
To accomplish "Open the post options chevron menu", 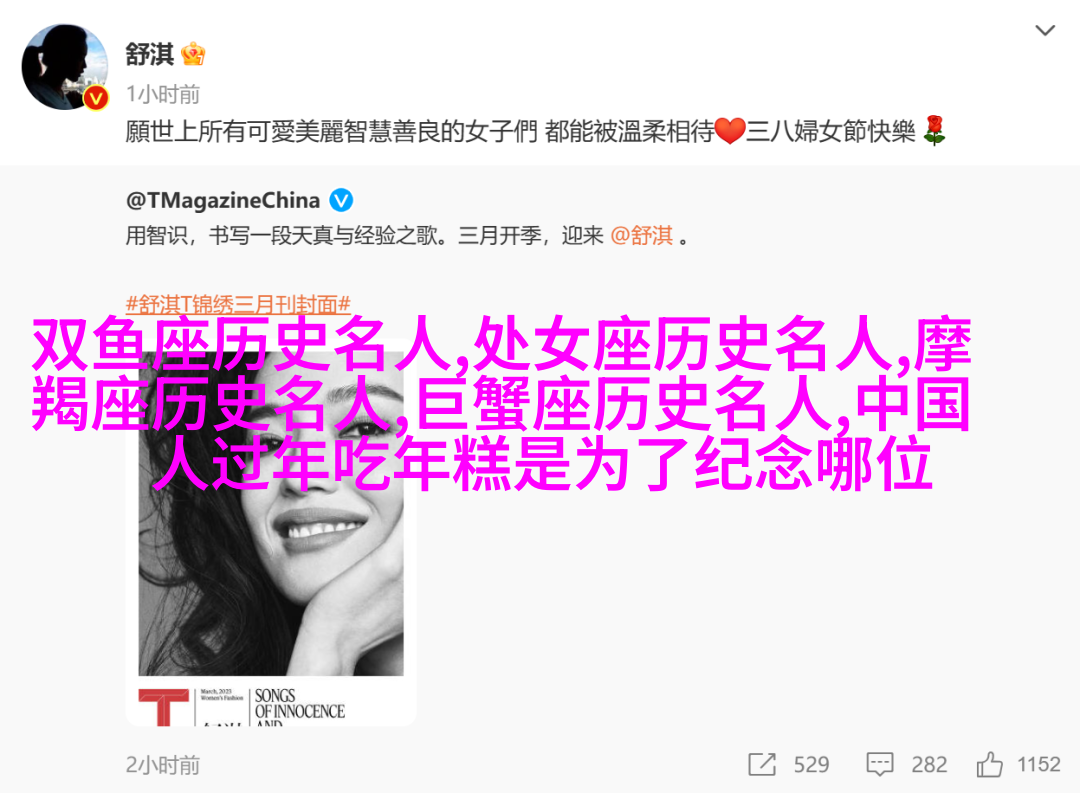I will [1045, 30].
